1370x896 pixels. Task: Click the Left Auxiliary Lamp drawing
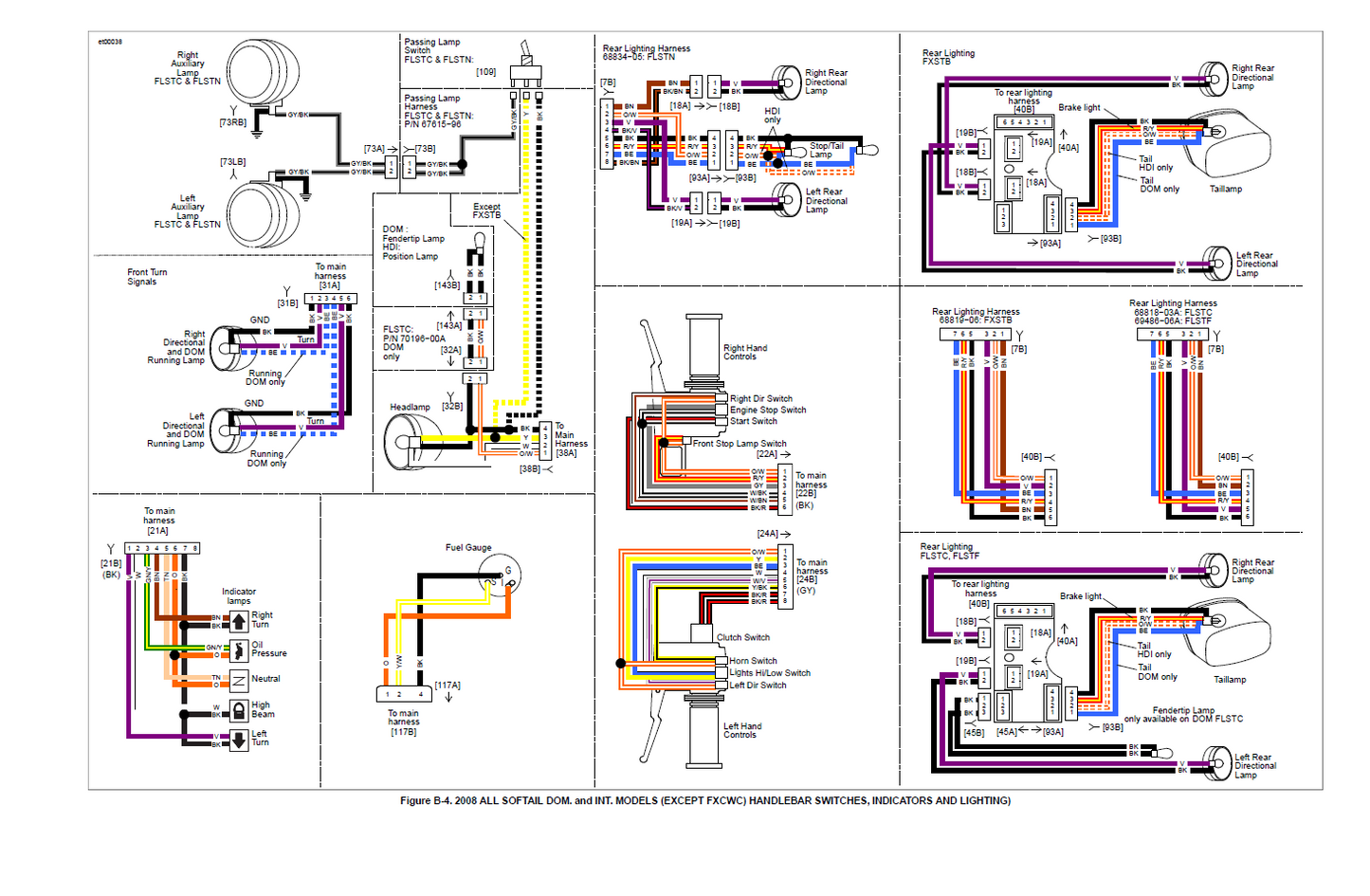(x=263, y=212)
